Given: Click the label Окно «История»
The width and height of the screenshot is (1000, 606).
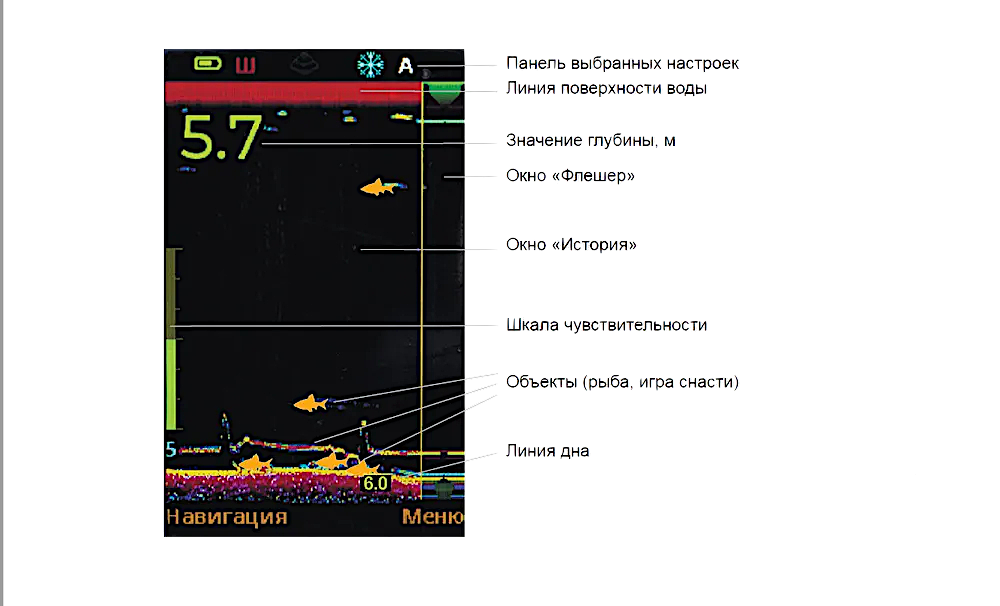Looking at the screenshot, I should [x=572, y=245].
